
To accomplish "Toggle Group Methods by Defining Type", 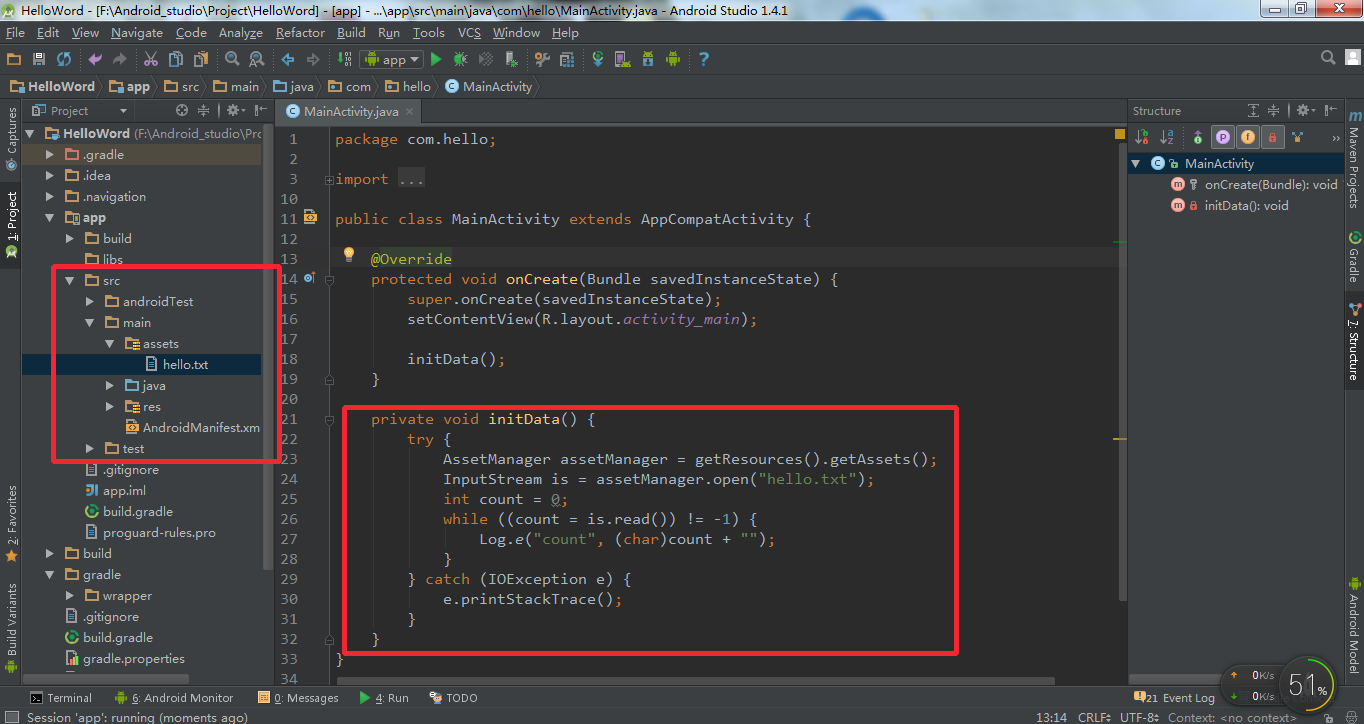I will pyautogui.click(x=1197, y=137).
